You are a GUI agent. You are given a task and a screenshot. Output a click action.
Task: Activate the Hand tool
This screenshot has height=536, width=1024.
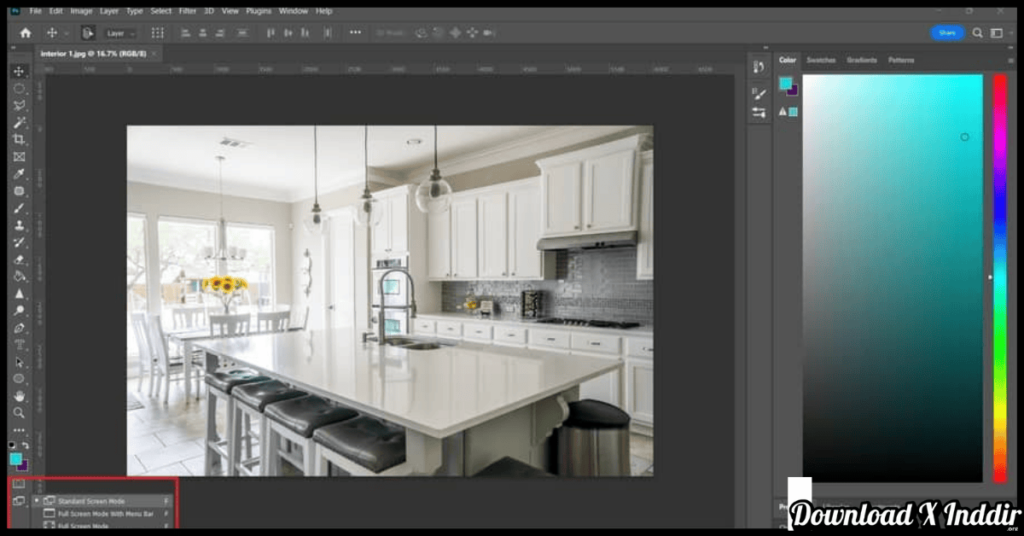click(x=19, y=395)
